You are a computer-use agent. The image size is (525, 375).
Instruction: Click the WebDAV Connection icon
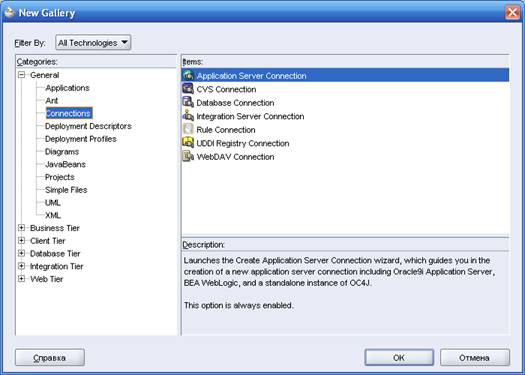tap(188, 156)
